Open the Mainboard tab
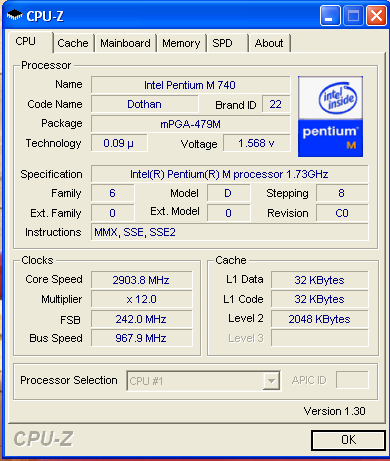Image resolution: width=390 pixels, height=461 pixels. pyautogui.click(x=125, y=43)
